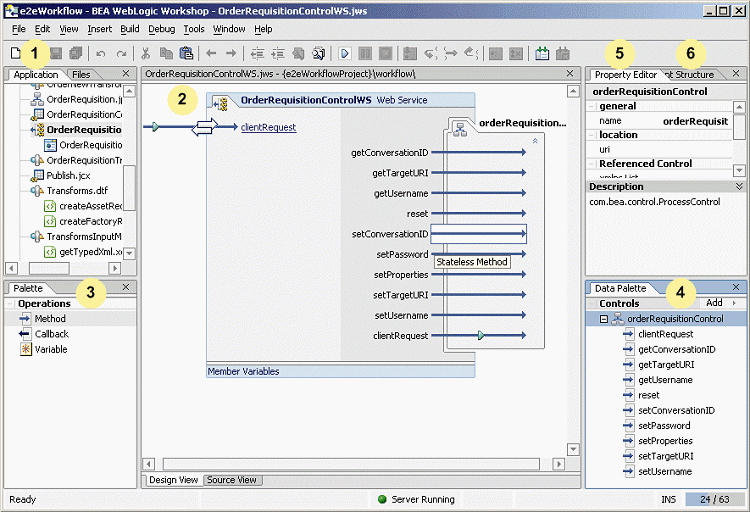
Task: Click the Start WebLogic Server icon
Action: 542,53
